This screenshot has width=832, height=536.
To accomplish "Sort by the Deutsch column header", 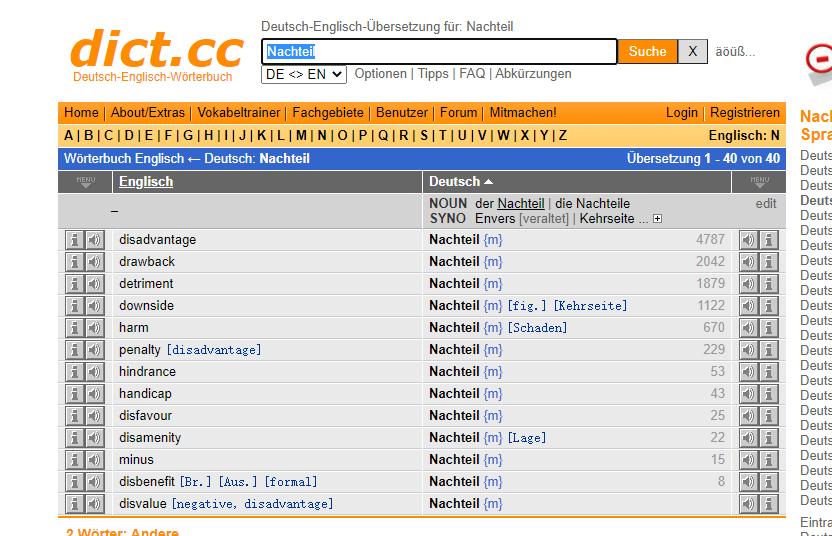I will point(461,181).
